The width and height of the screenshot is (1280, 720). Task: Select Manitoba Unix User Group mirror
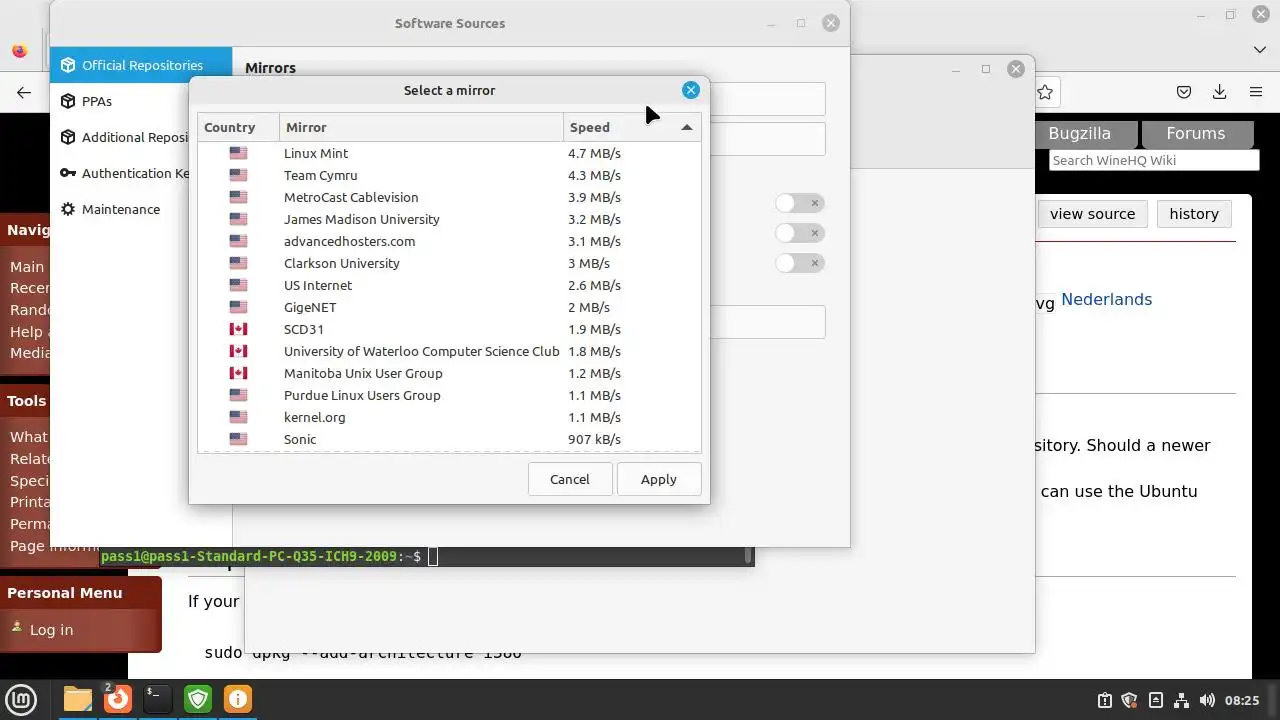pyautogui.click(x=449, y=373)
